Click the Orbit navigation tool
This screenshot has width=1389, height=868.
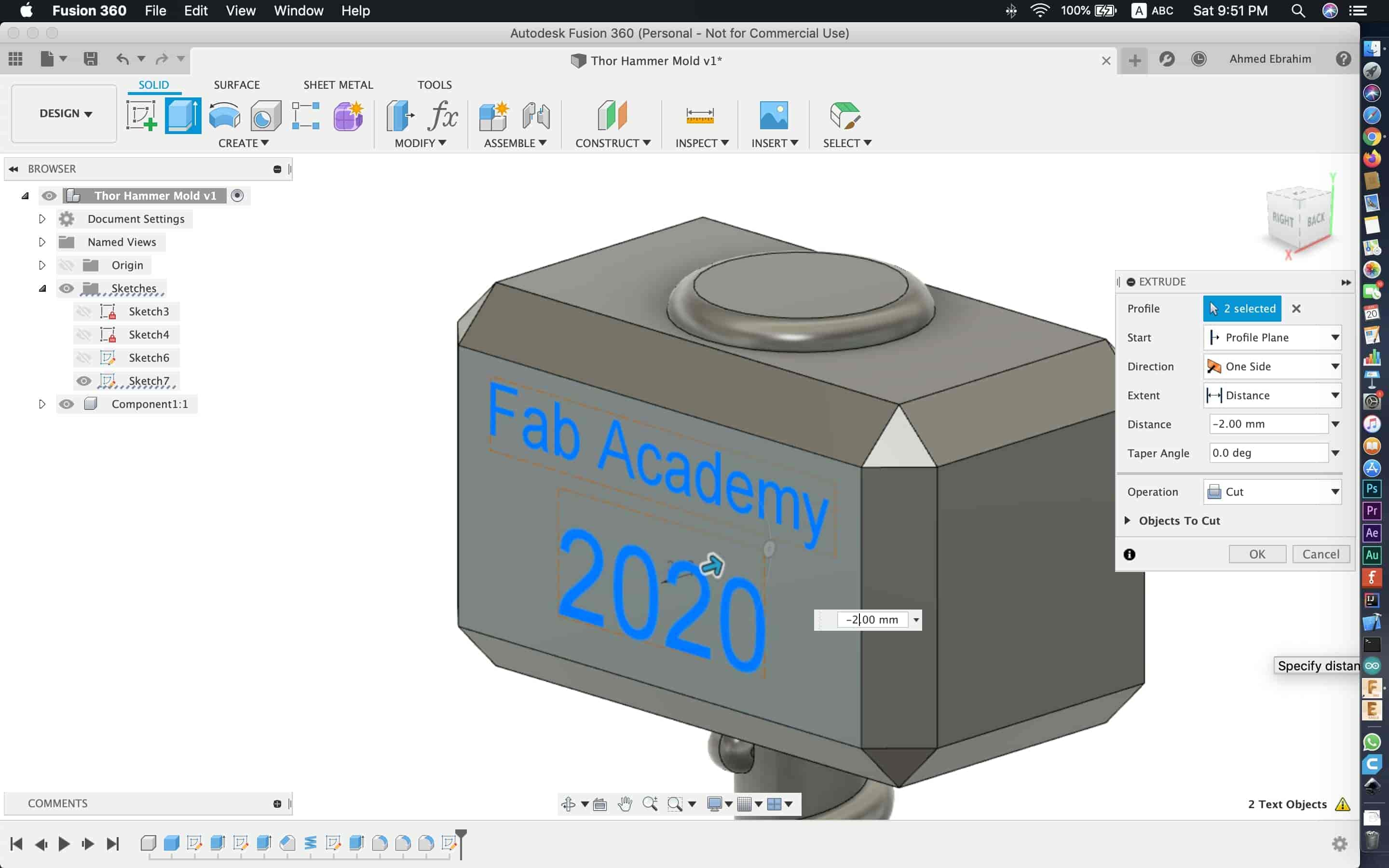pos(568,804)
